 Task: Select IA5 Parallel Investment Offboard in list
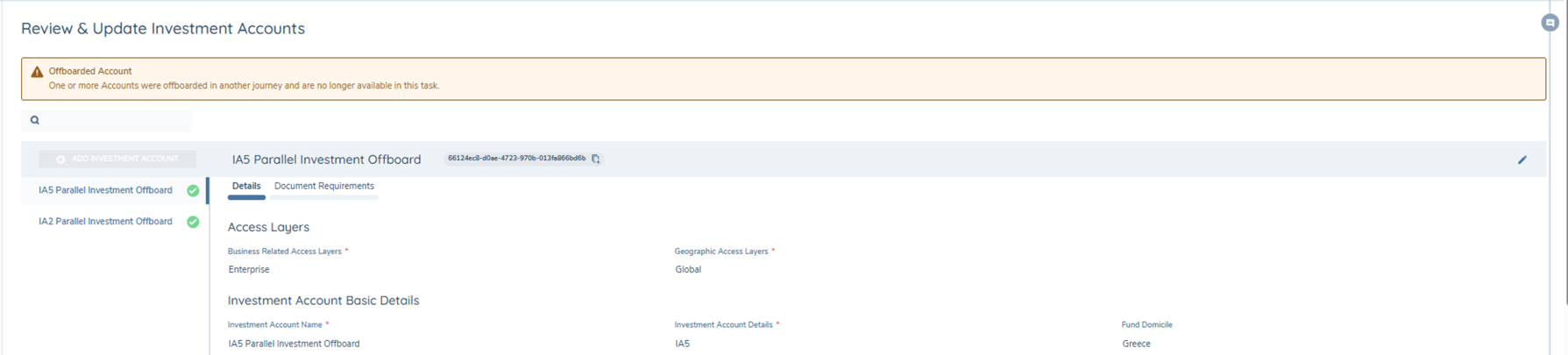tap(105, 190)
